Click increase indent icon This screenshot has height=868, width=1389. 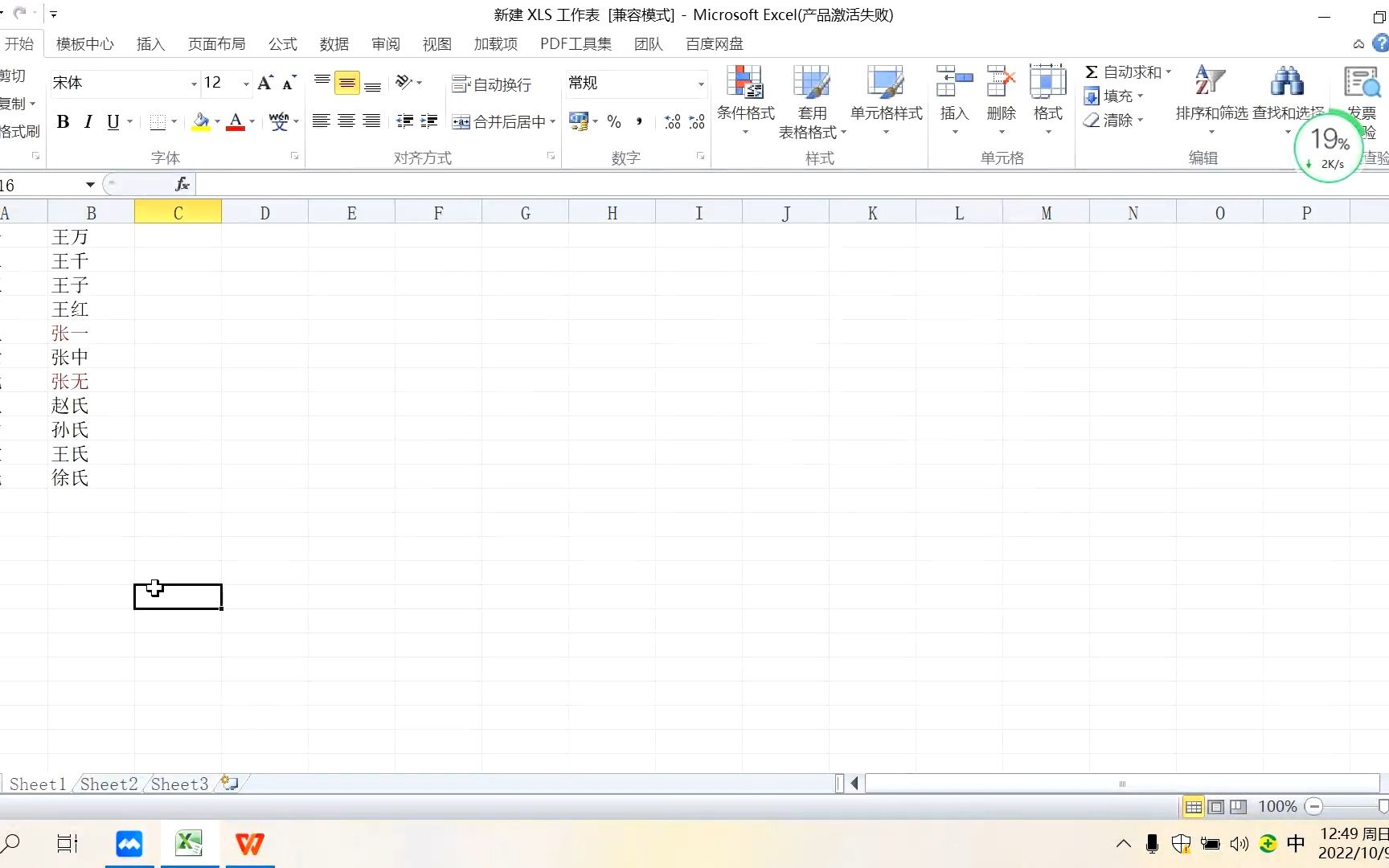pos(429,121)
